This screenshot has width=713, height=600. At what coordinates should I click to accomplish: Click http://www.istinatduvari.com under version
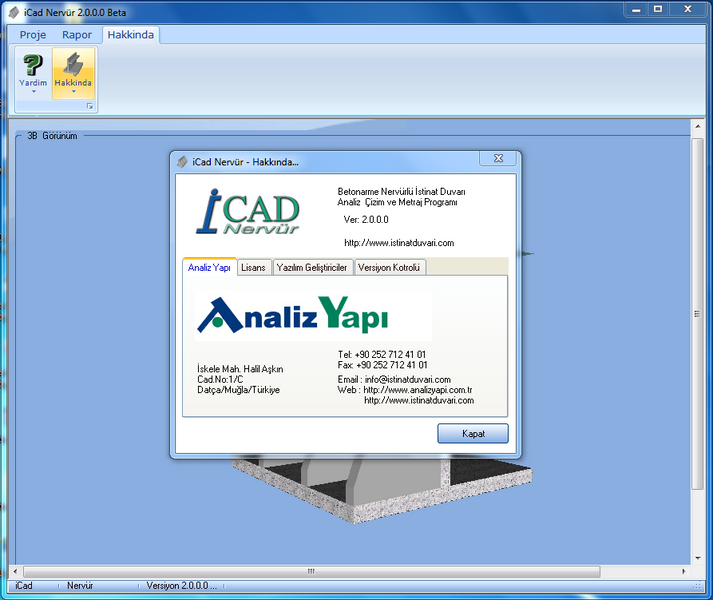[399, 243]
